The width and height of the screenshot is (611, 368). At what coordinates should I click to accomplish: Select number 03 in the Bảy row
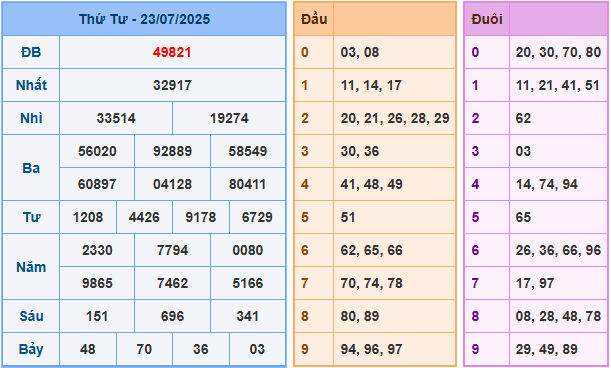click(257, 349)
